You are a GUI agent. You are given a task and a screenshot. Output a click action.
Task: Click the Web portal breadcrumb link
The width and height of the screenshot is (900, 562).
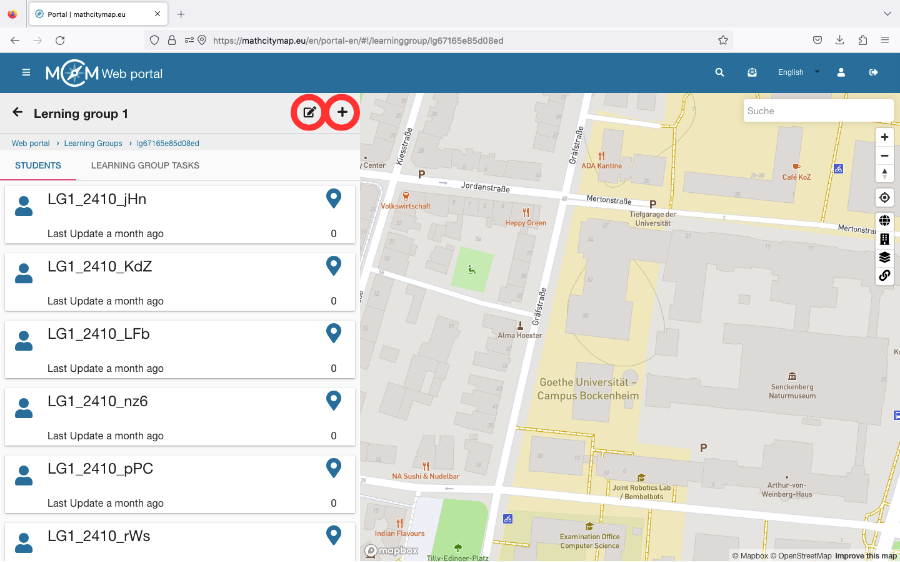(31, 143)
